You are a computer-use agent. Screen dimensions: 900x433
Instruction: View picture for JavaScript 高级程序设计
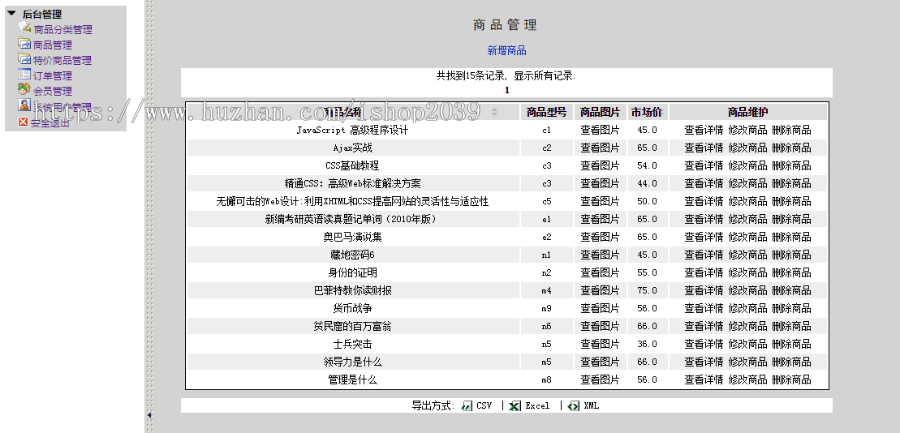[x=600, y=130]
